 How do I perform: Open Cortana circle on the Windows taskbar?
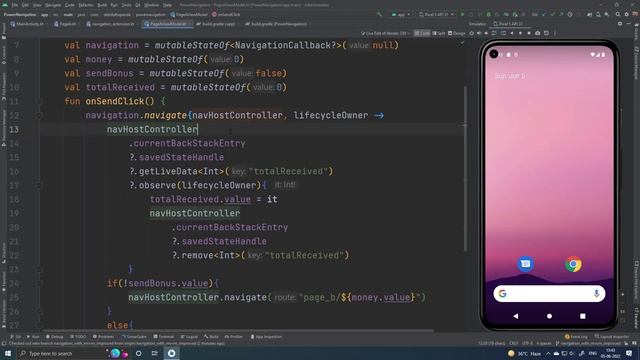(x=139, y=353)
